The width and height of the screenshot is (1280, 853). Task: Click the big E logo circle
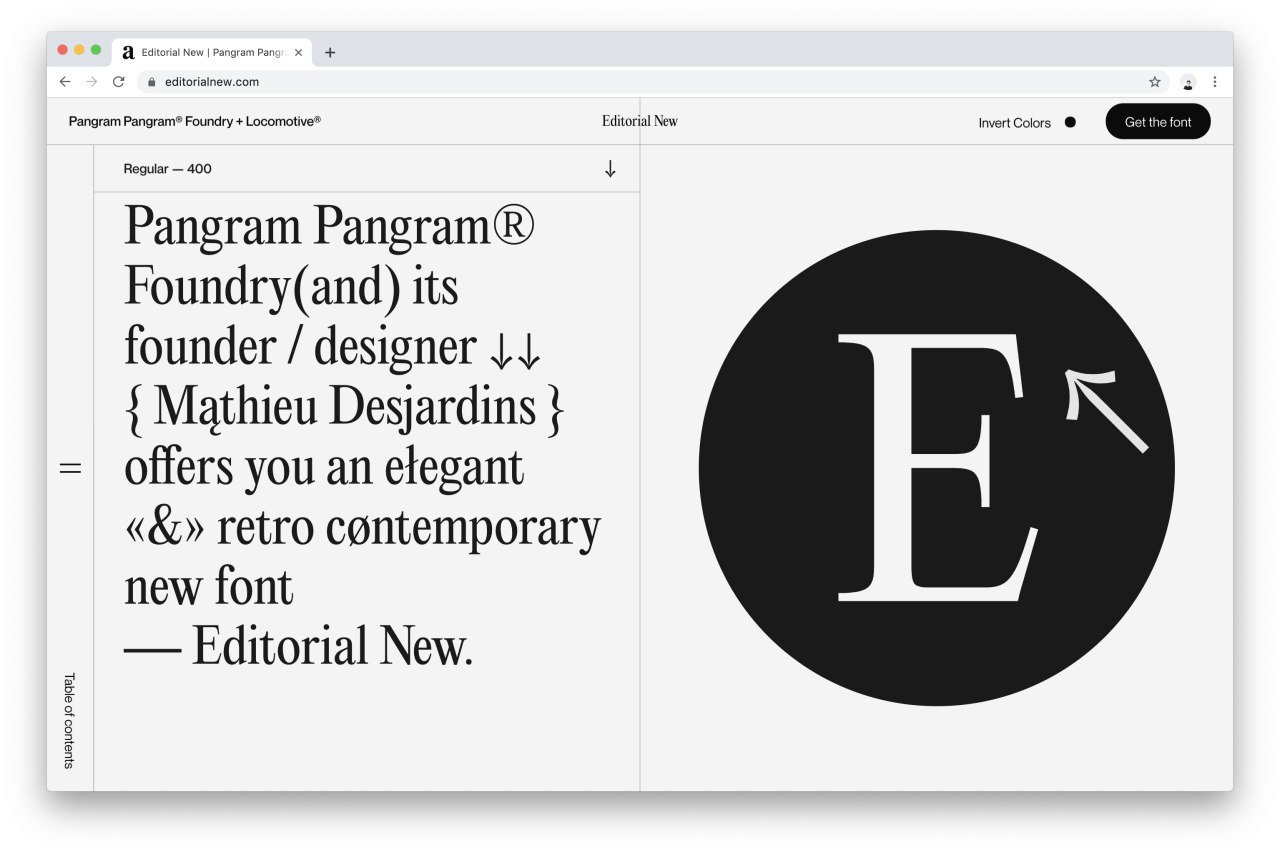click(936, 468)
